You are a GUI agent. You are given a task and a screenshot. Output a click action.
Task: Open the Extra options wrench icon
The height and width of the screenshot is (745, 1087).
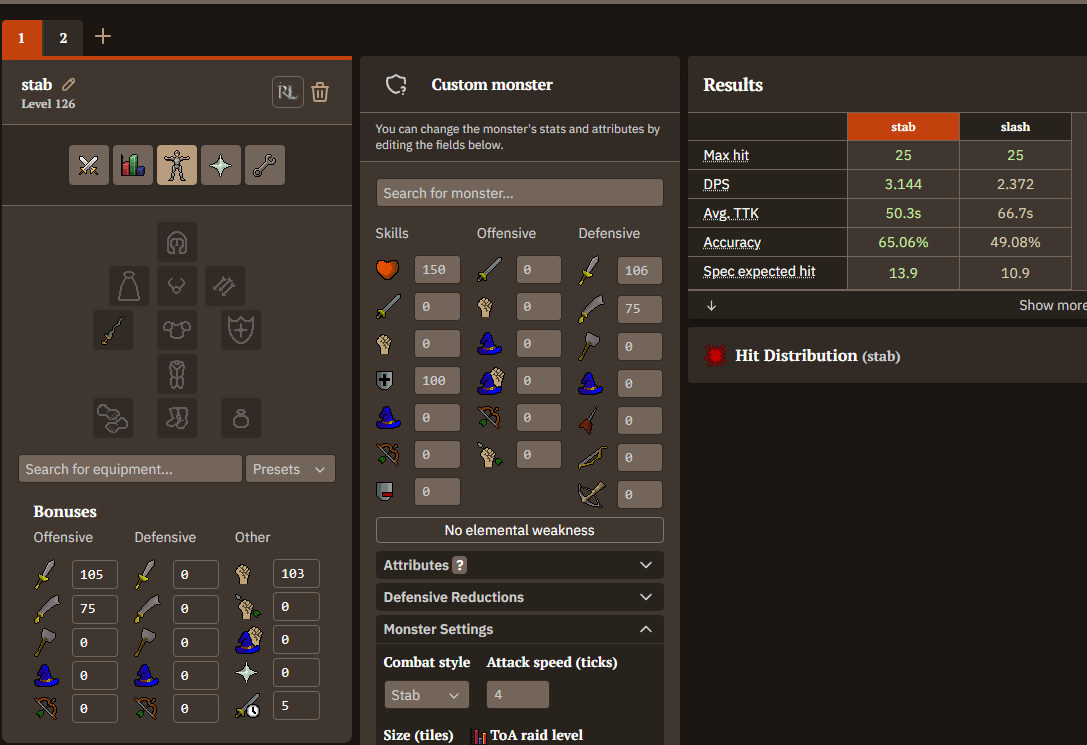click(x=265, y=165)
